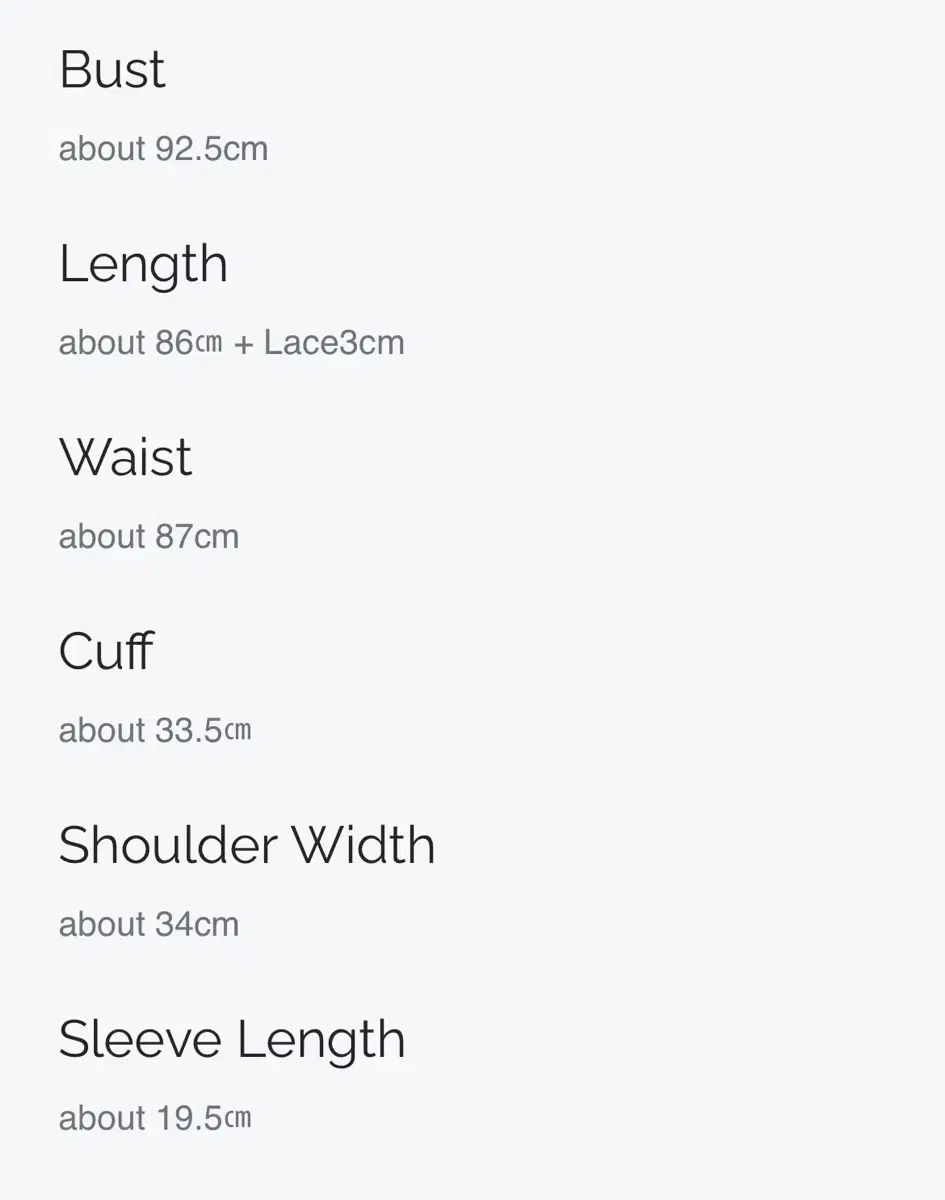Select the "about 33.5cm" cuff value
Viewport: 945px width, 1200px height.
pyautogui.click(x=155, y=731)
